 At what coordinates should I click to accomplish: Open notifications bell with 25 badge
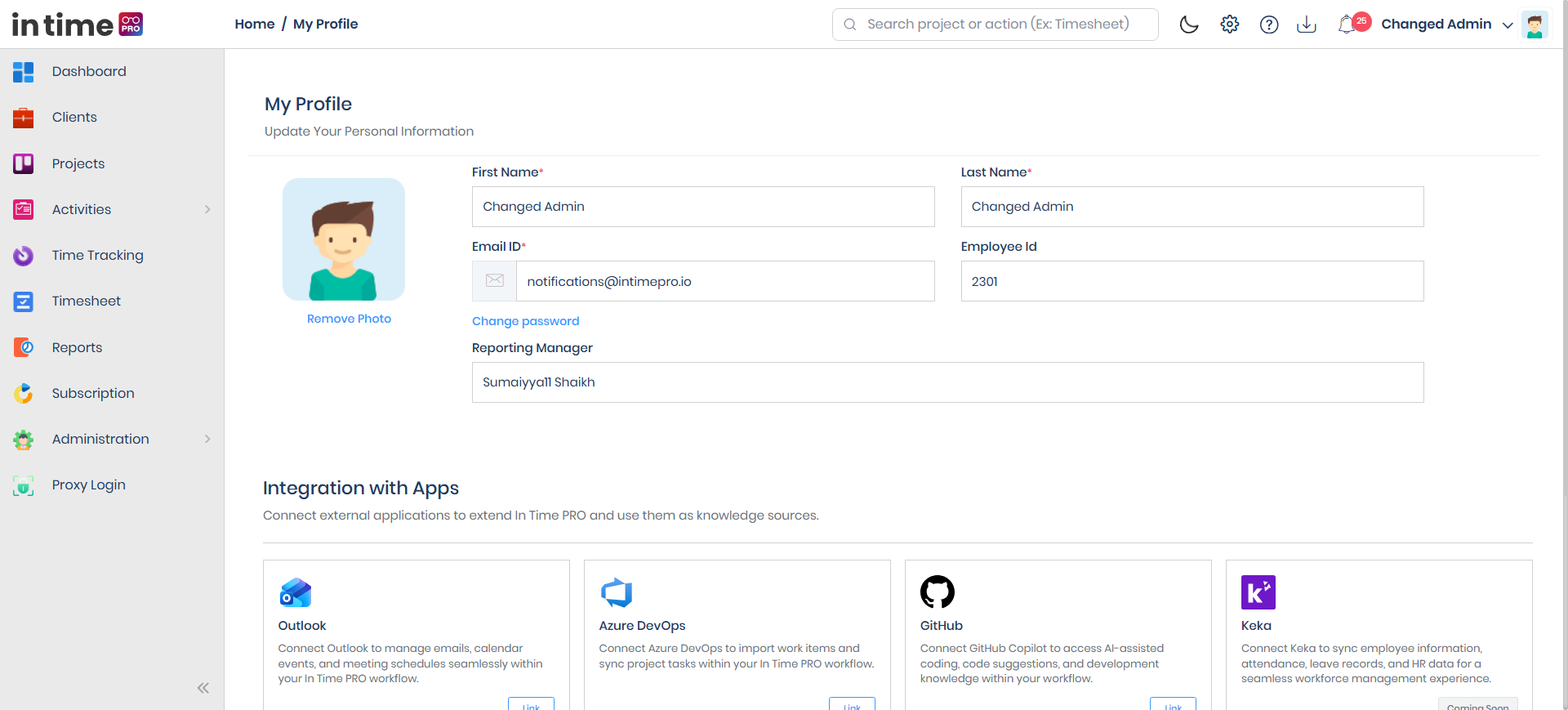[x=1353, y=24]
